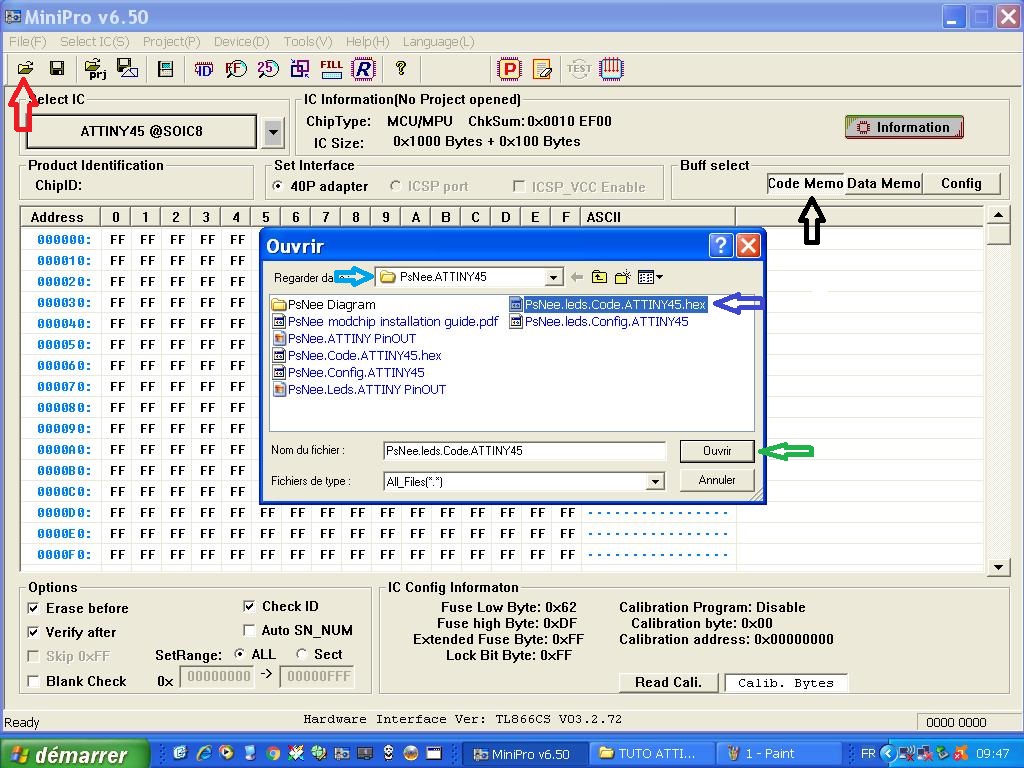Enable the Auto SN_NUM checkbox
This screenshot has height=768, width=1024.
click(249, 630)
